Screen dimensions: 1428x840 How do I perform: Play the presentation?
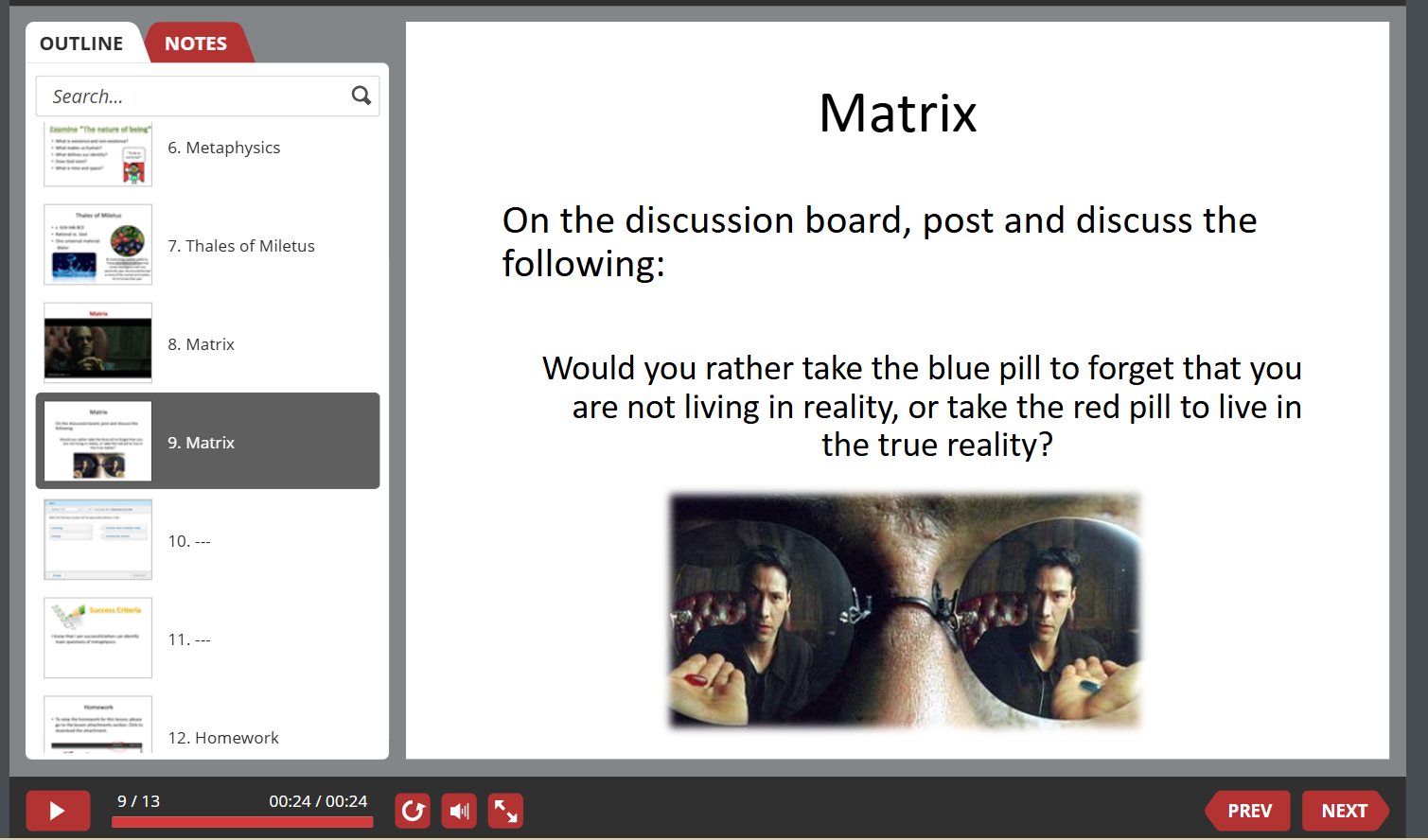pos(58,811)
